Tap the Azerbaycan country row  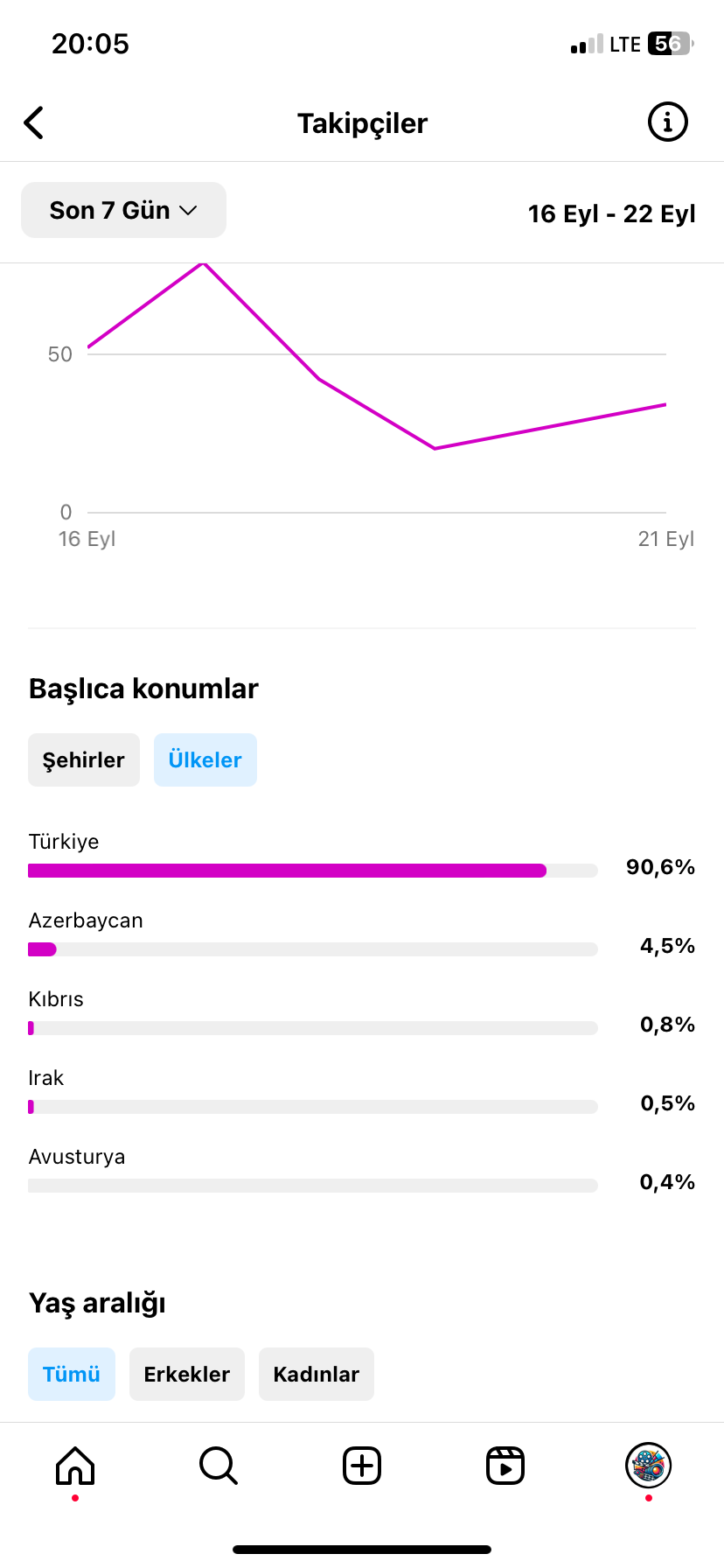pyautogui.click(x=362, y=934)
